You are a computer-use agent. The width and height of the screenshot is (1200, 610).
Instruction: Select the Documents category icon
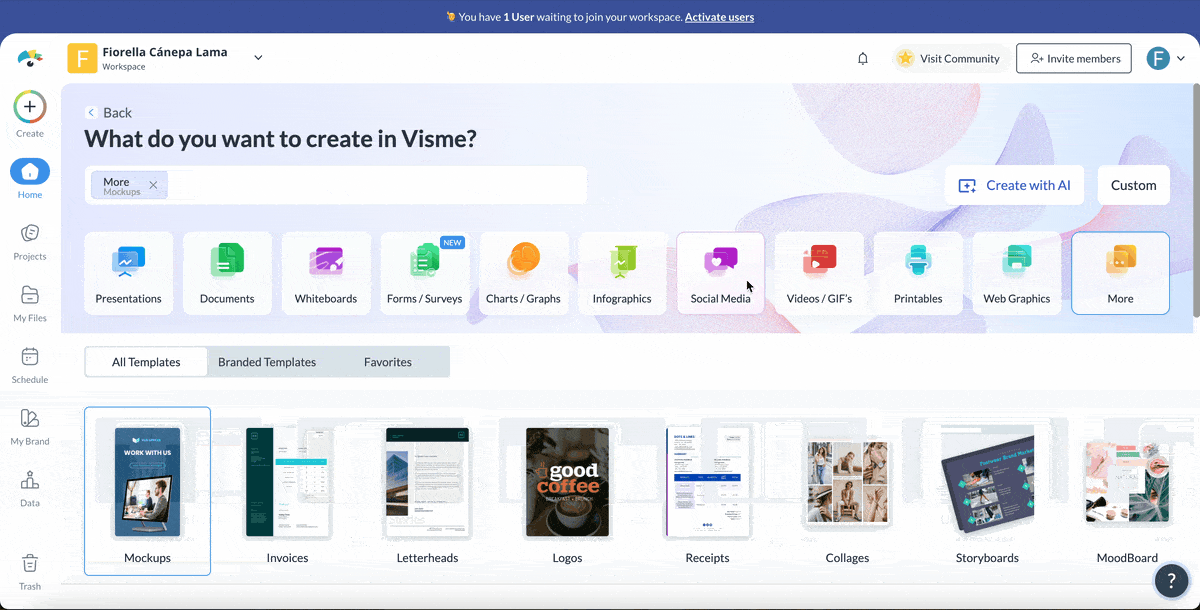(x=227, y=272)
